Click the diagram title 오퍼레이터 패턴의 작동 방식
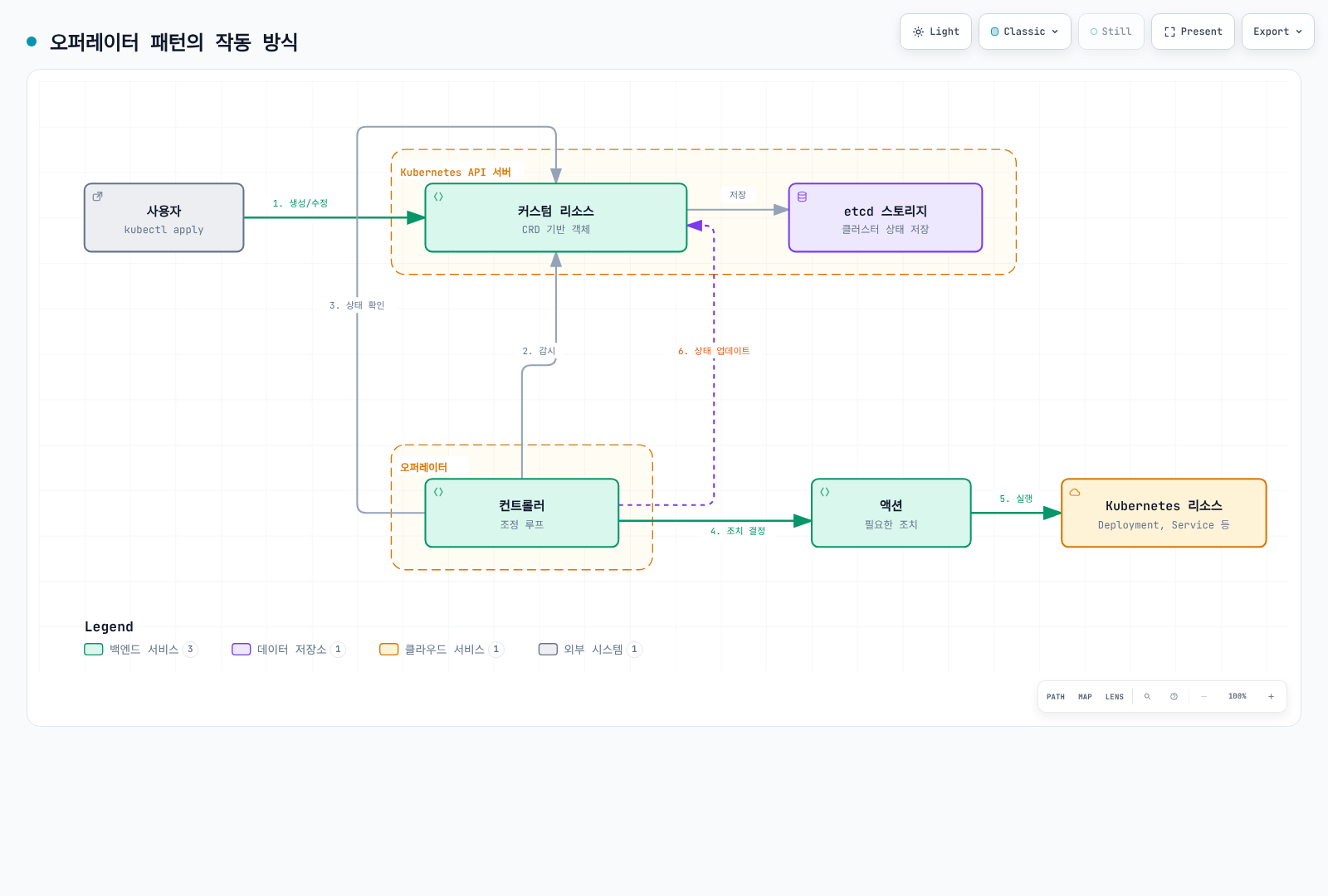Image resolution: width=1328 pixels, height=896 pixels. pyautogui.click(x=173, y=42)
